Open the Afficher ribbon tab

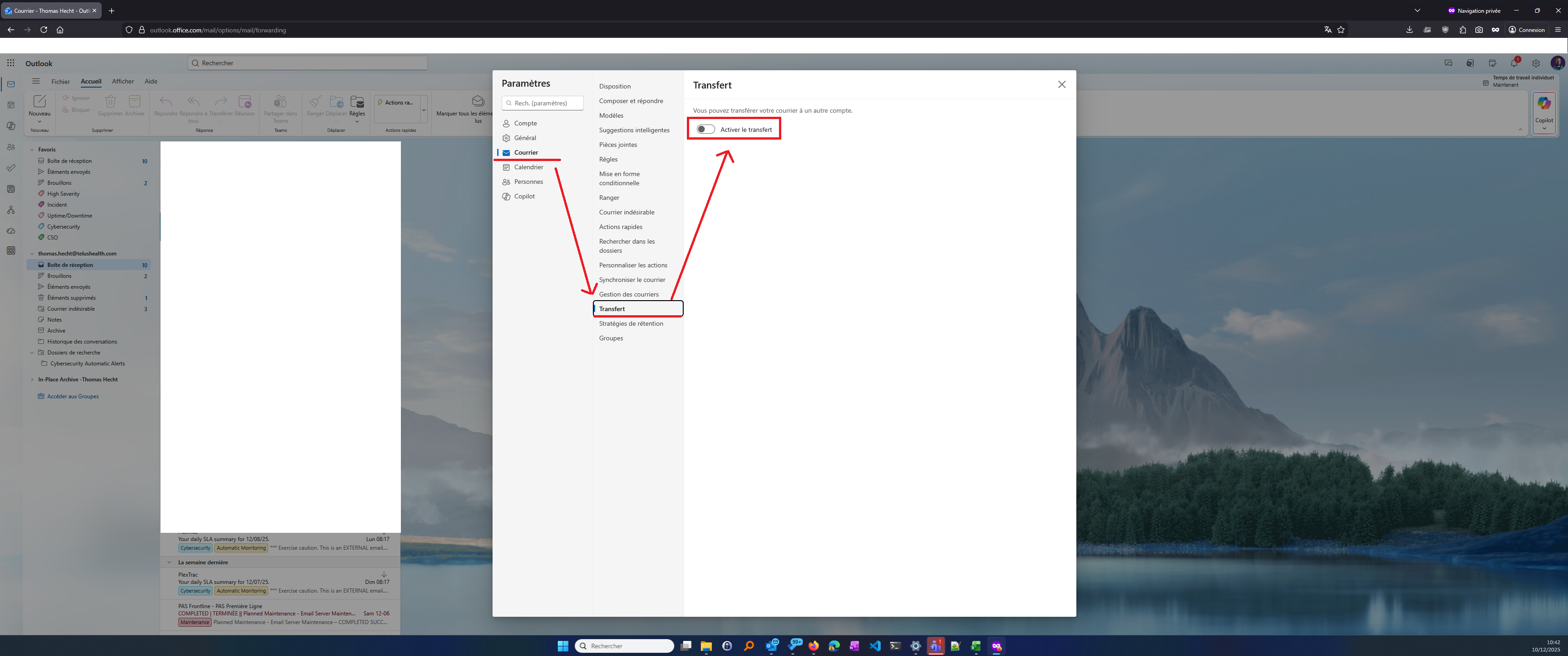coord(123,81)
